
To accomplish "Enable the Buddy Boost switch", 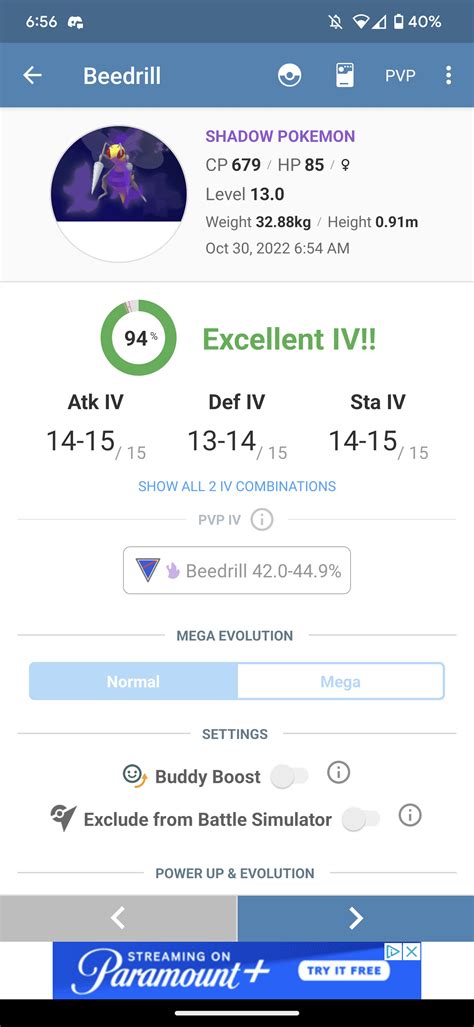I will tap(289, 777).
